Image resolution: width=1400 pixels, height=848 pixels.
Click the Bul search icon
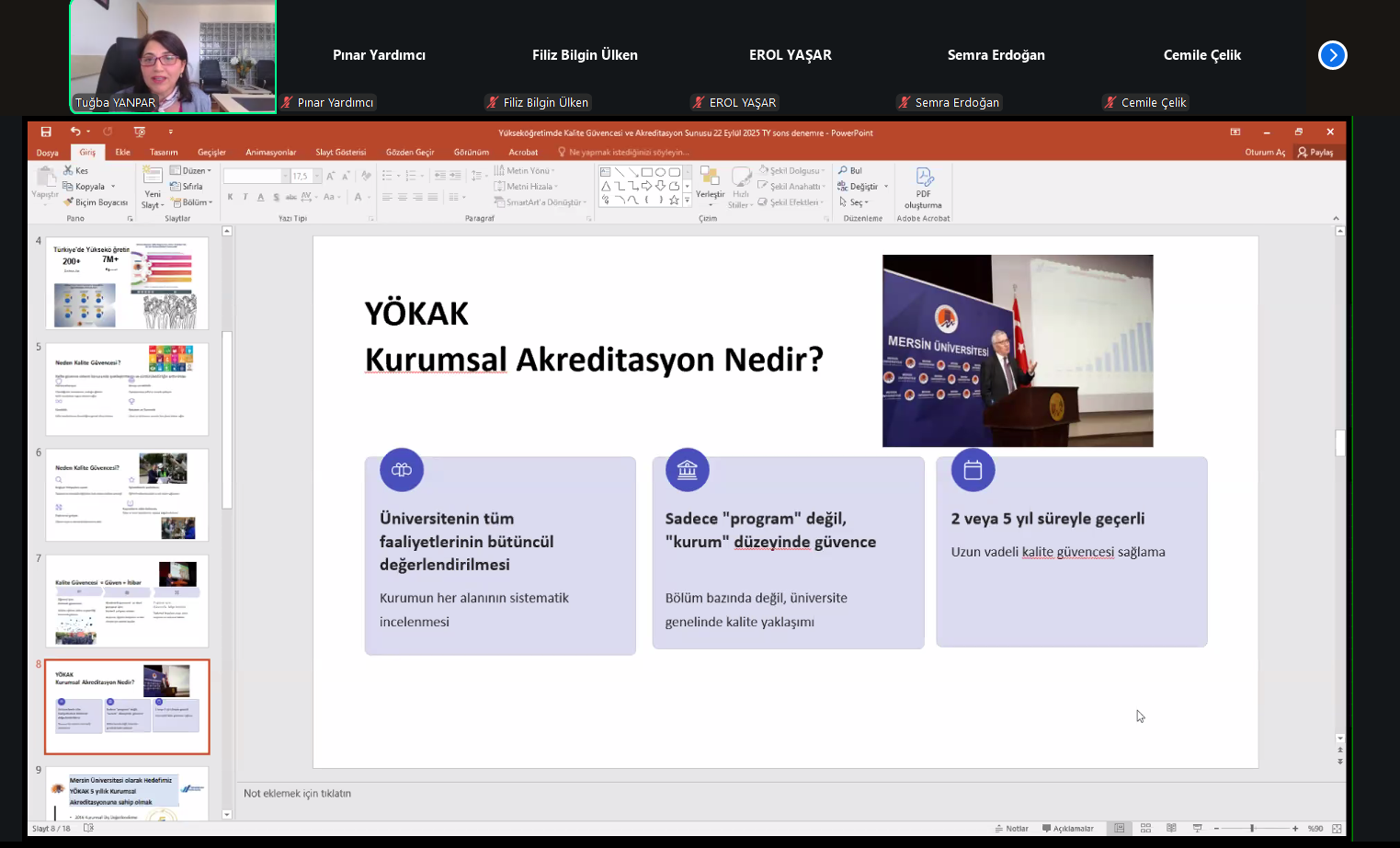(x=843, y=171)
